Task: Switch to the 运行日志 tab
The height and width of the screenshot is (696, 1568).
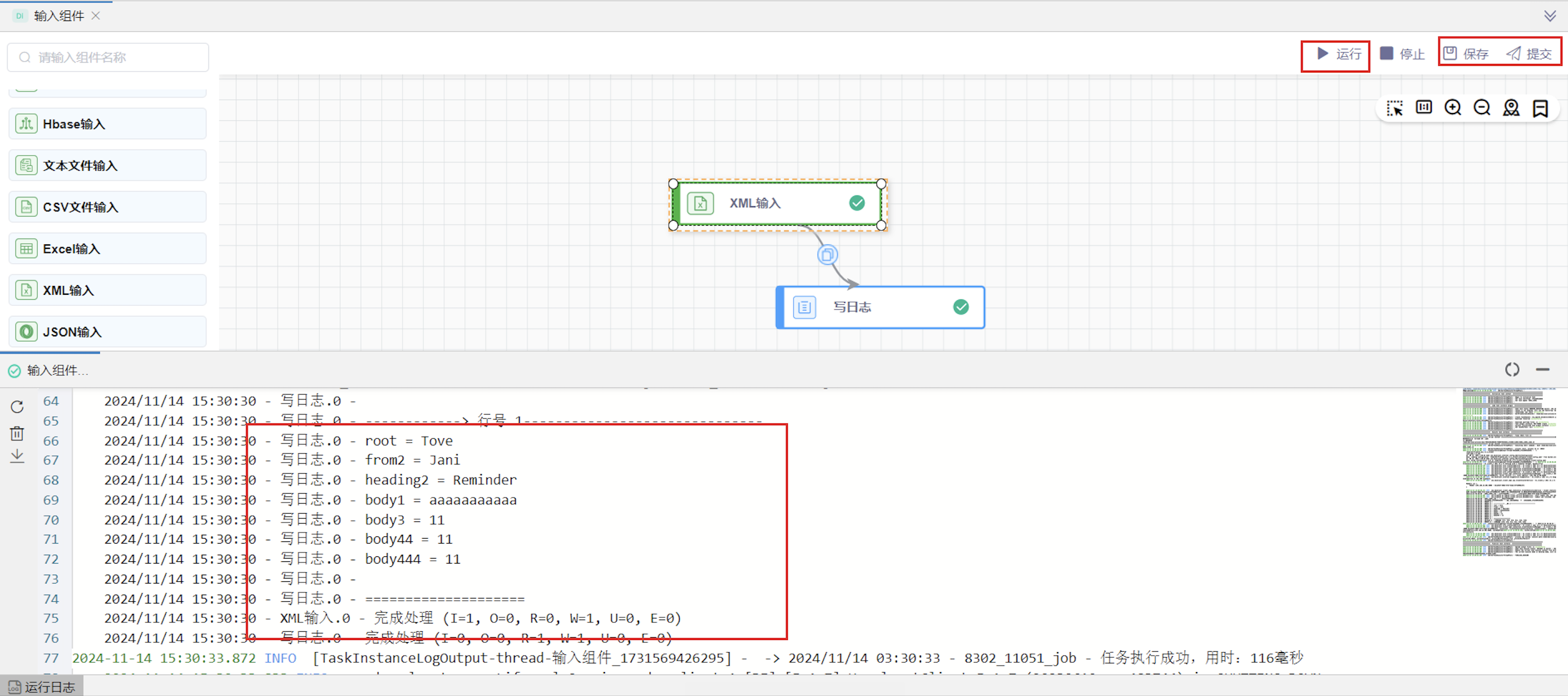Action: [42, 687]
